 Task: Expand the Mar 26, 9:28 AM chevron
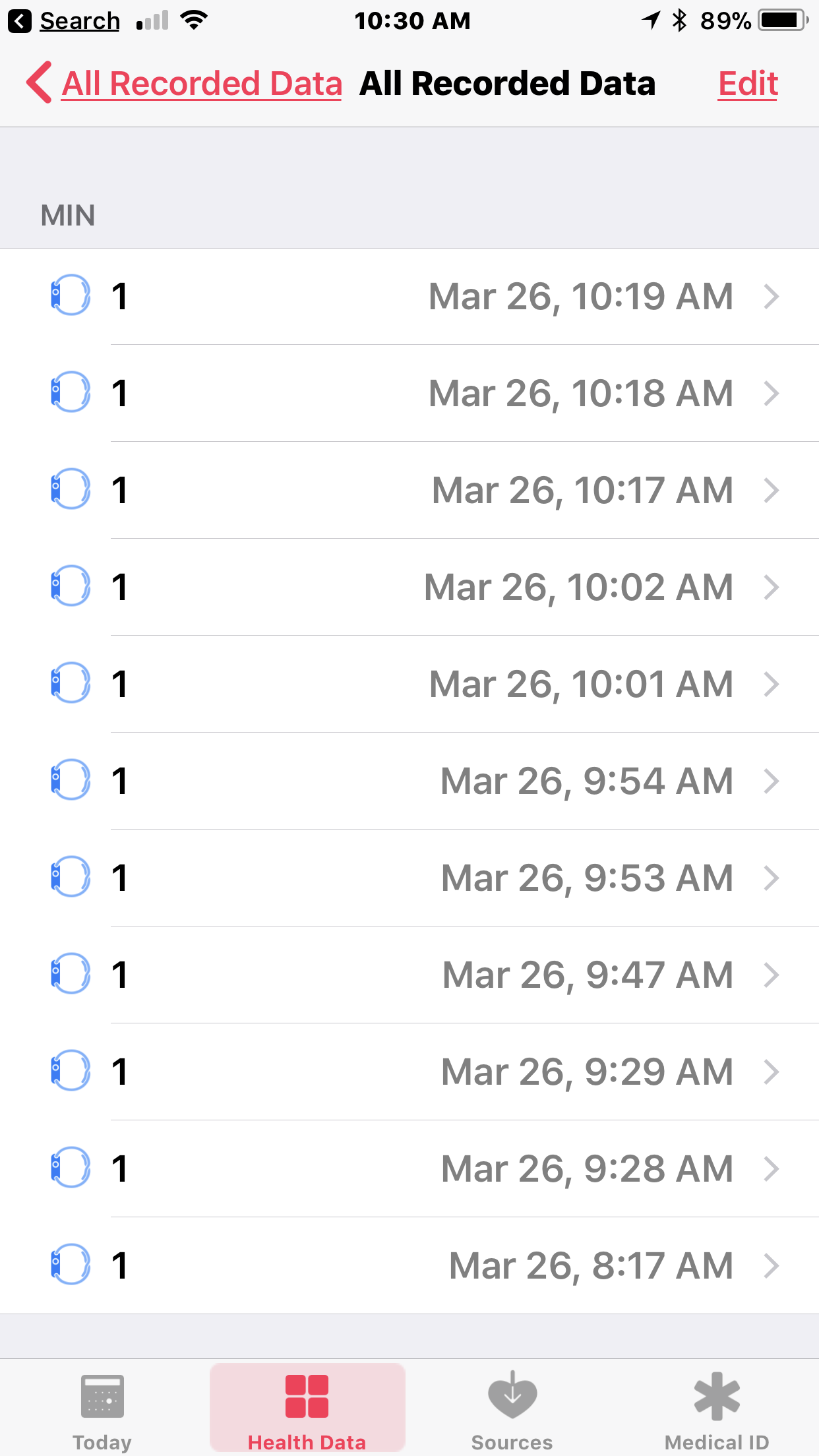point(772,1169)
